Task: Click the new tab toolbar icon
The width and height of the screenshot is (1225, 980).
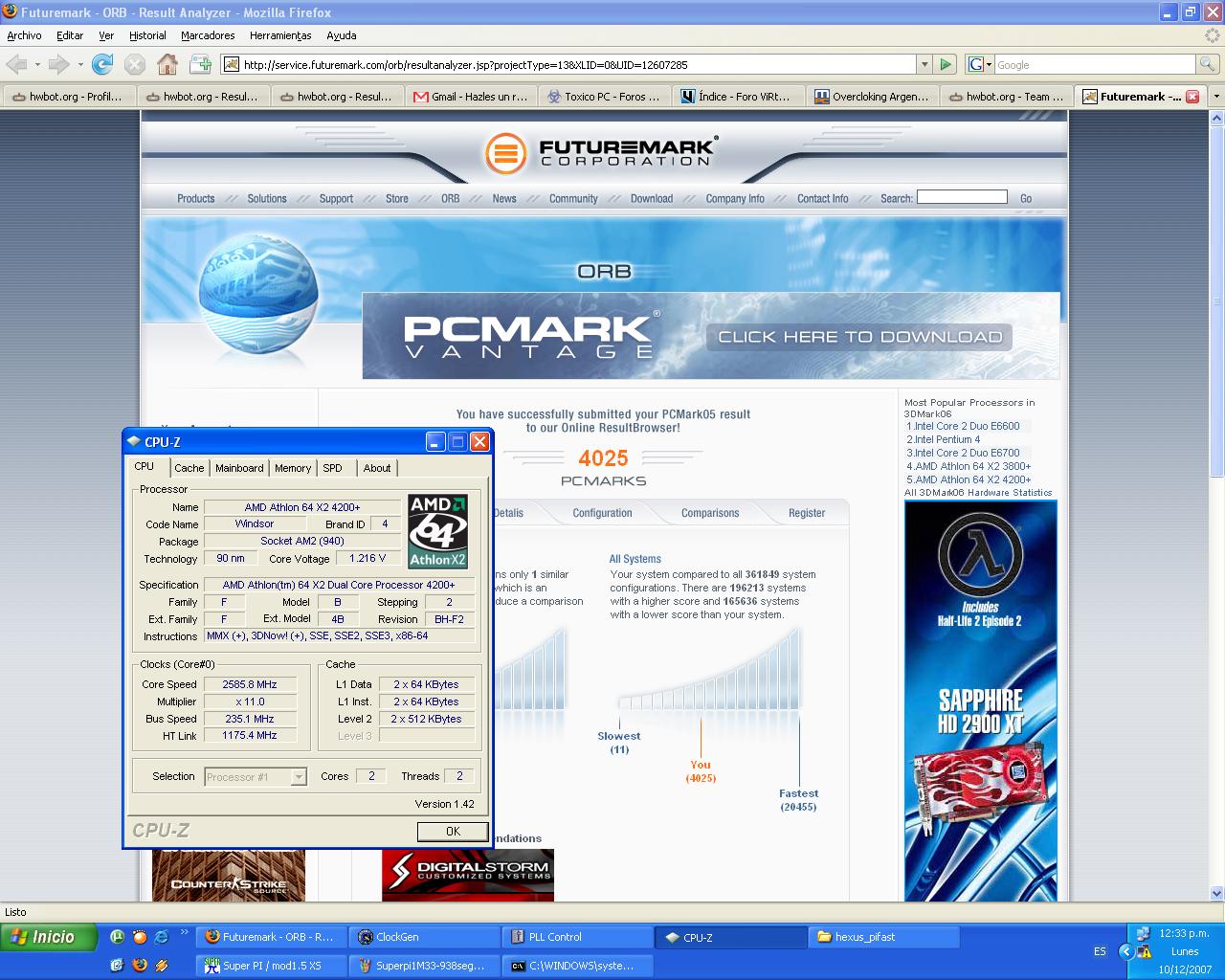Action: coord(200,64)
